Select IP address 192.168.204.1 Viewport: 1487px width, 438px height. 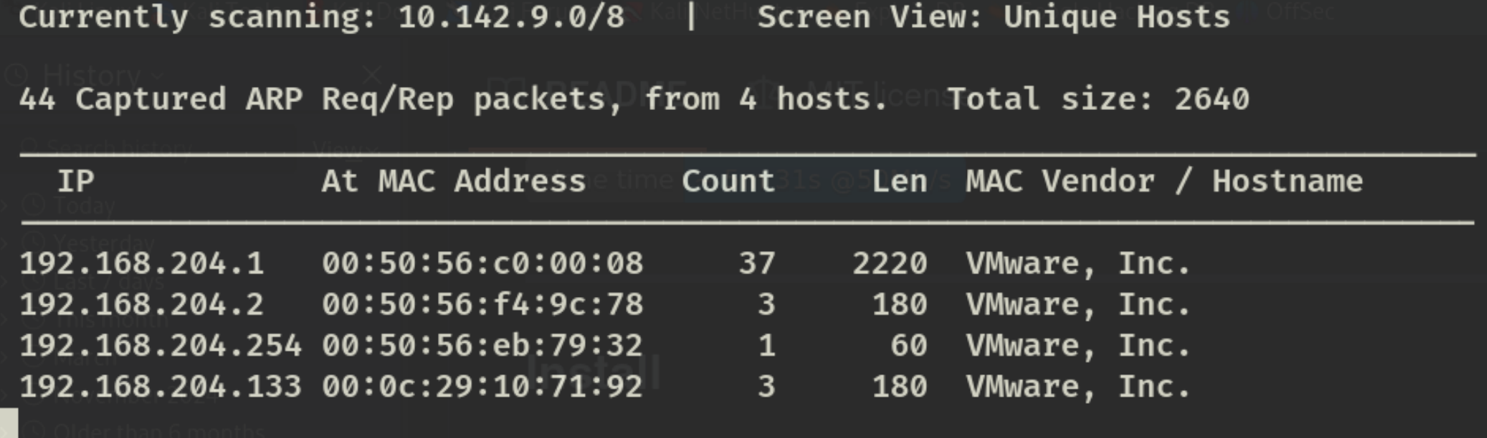click(x=141, y=263)
